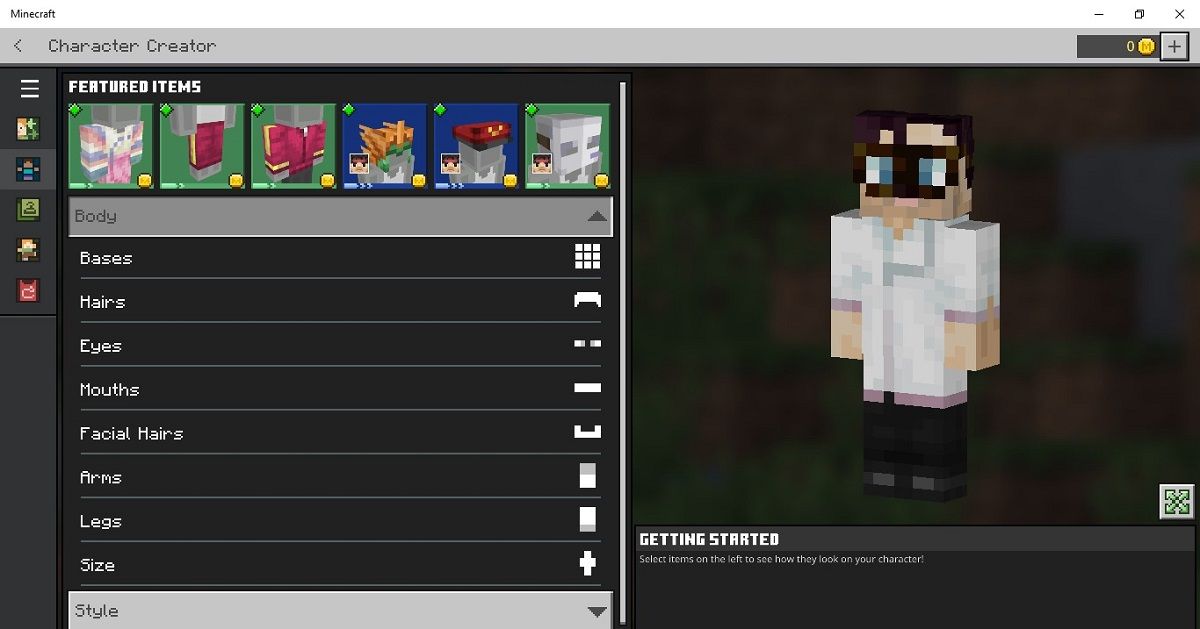
Task: Open the Mouths category
Action: pyautogui.click(x=340, y=389)
